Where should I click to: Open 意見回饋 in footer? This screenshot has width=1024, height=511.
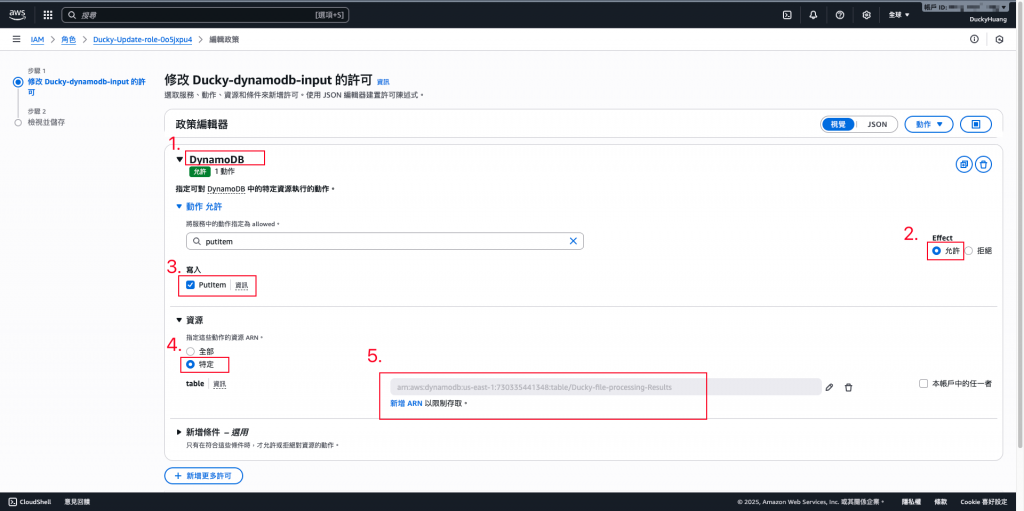(77, 502)
